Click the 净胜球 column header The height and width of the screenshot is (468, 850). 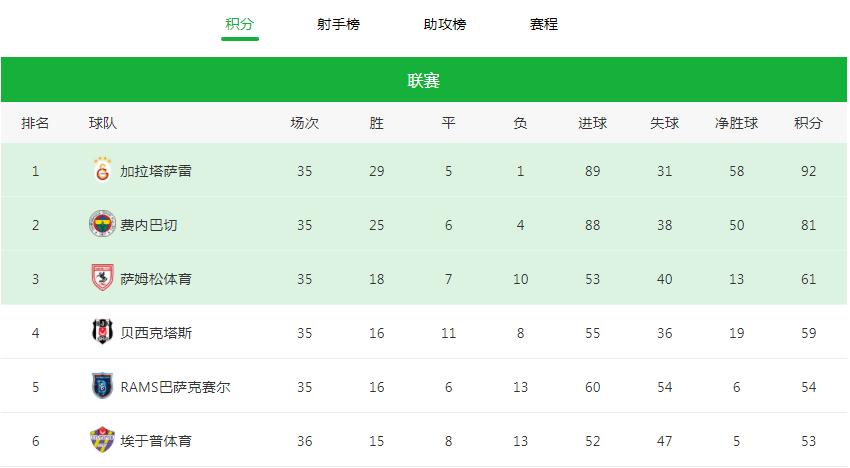click(736, 123)
